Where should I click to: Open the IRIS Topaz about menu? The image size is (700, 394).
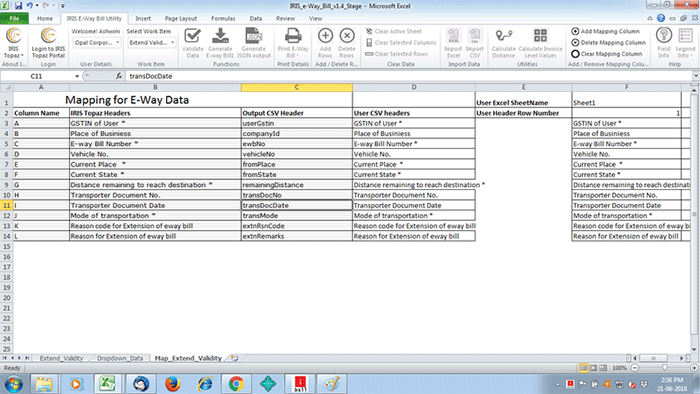point(13,43)
